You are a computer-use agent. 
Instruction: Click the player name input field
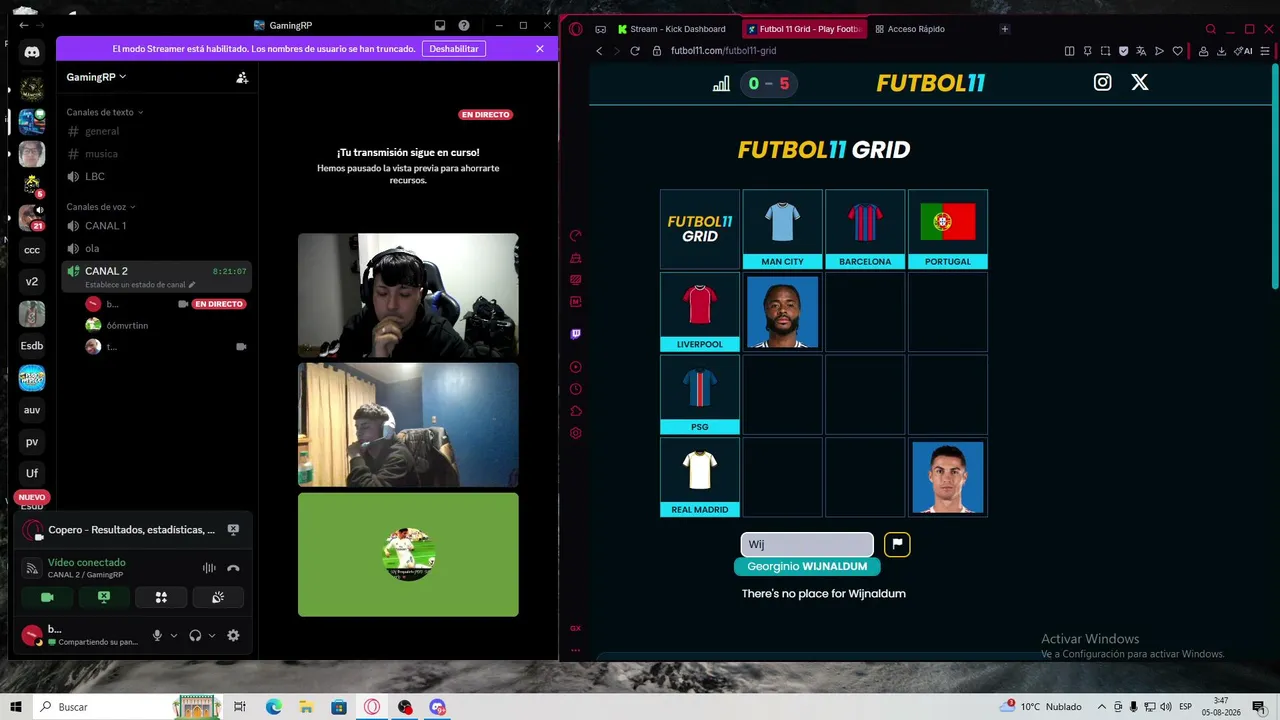[807, 544]
